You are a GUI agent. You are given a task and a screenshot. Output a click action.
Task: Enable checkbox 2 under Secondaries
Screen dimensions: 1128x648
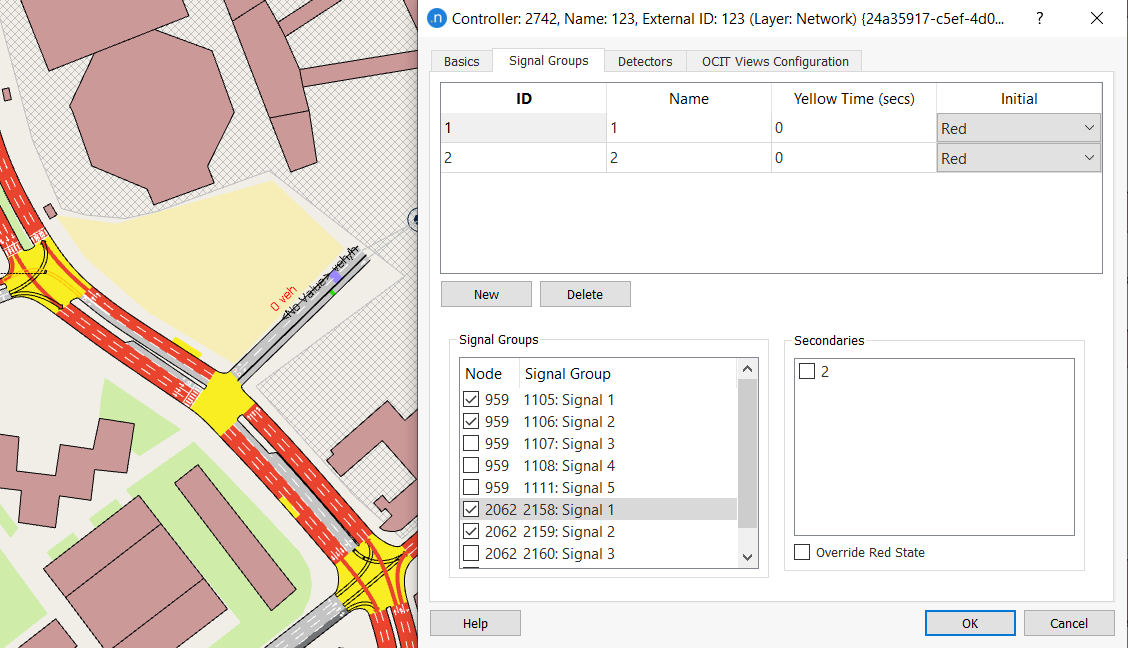click(x=805, y=371)
